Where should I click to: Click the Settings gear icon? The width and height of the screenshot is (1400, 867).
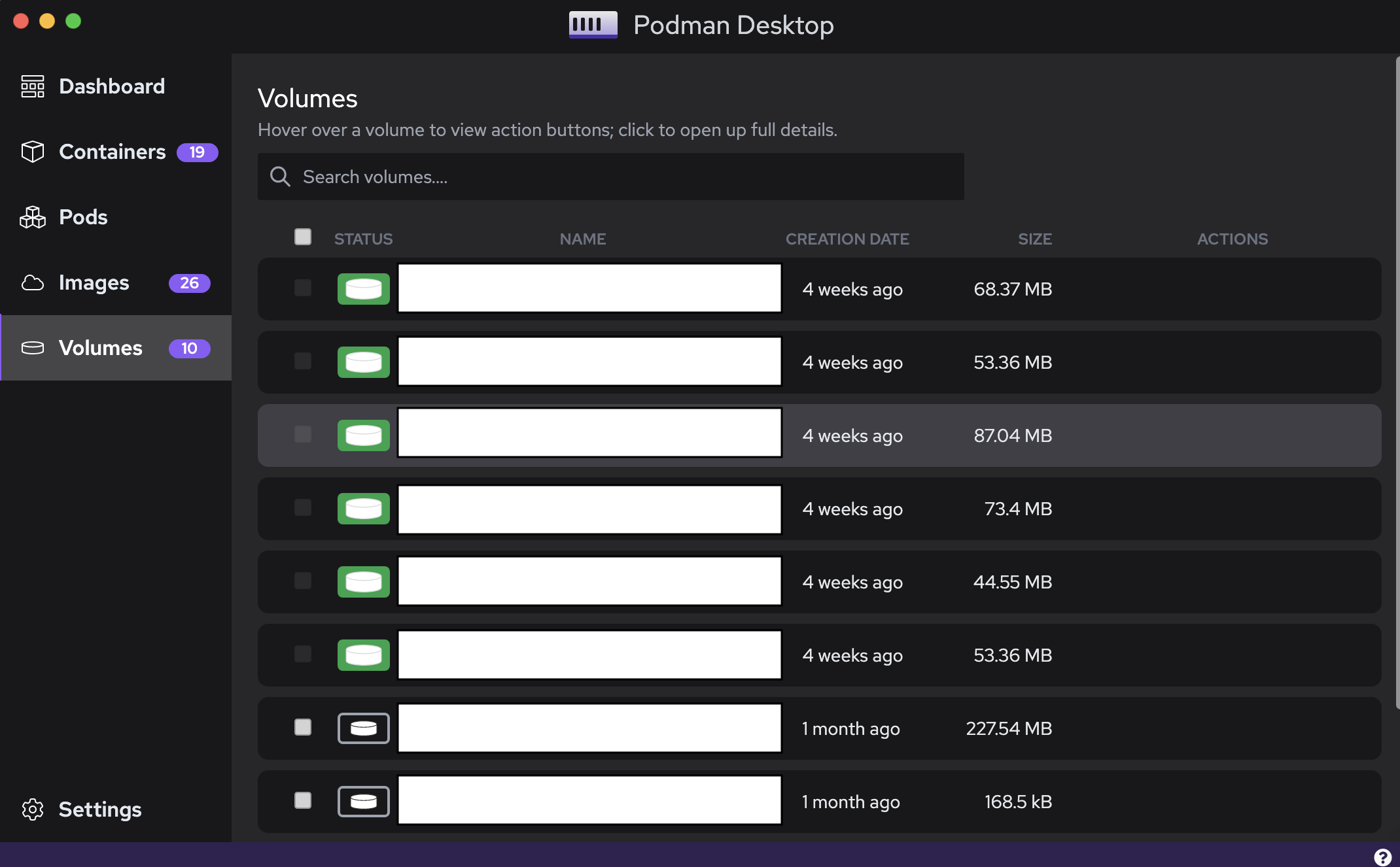(32, 809)
